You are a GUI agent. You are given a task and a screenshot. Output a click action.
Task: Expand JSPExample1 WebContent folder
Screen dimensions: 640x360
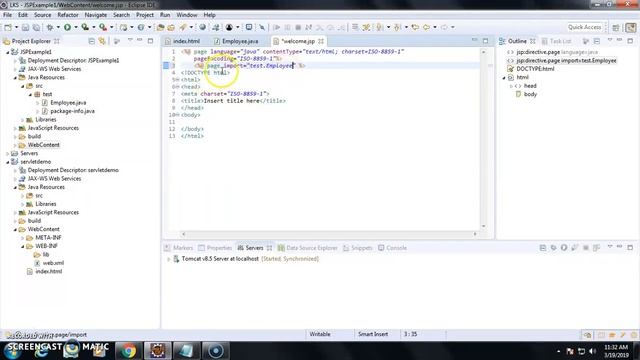16,145
